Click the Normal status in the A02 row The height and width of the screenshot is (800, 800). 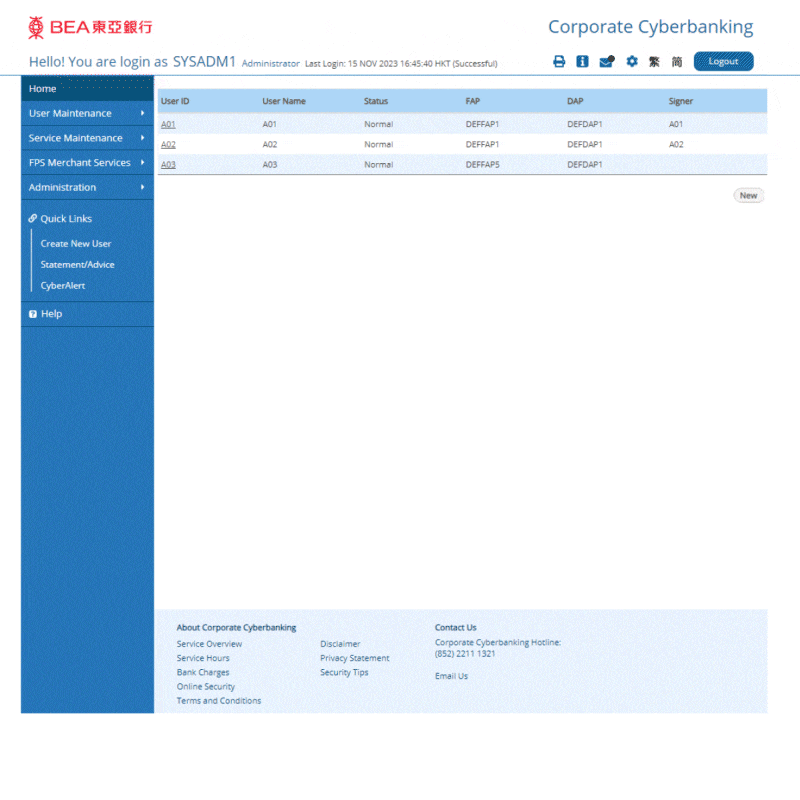point(379,144)
